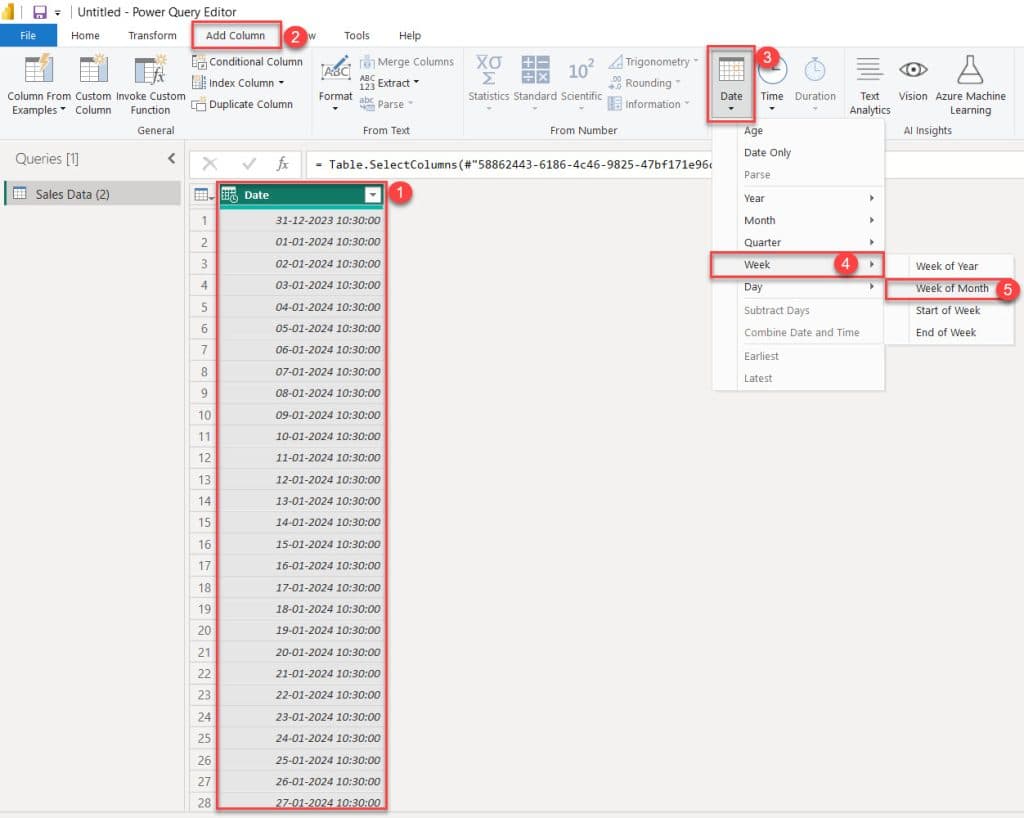Click the Save icon in title bar
Screen dimensions: 1024x818
coord(39,12)
